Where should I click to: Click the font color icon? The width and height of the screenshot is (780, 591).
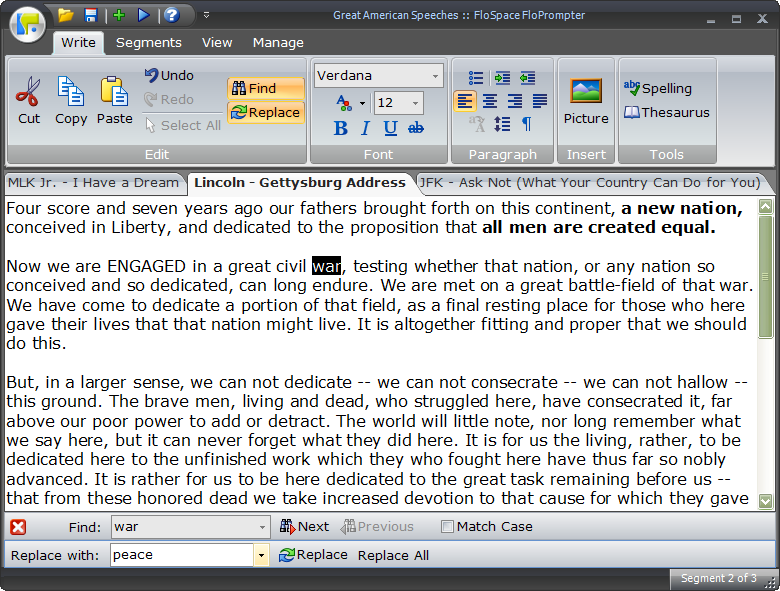click(344, 103)
